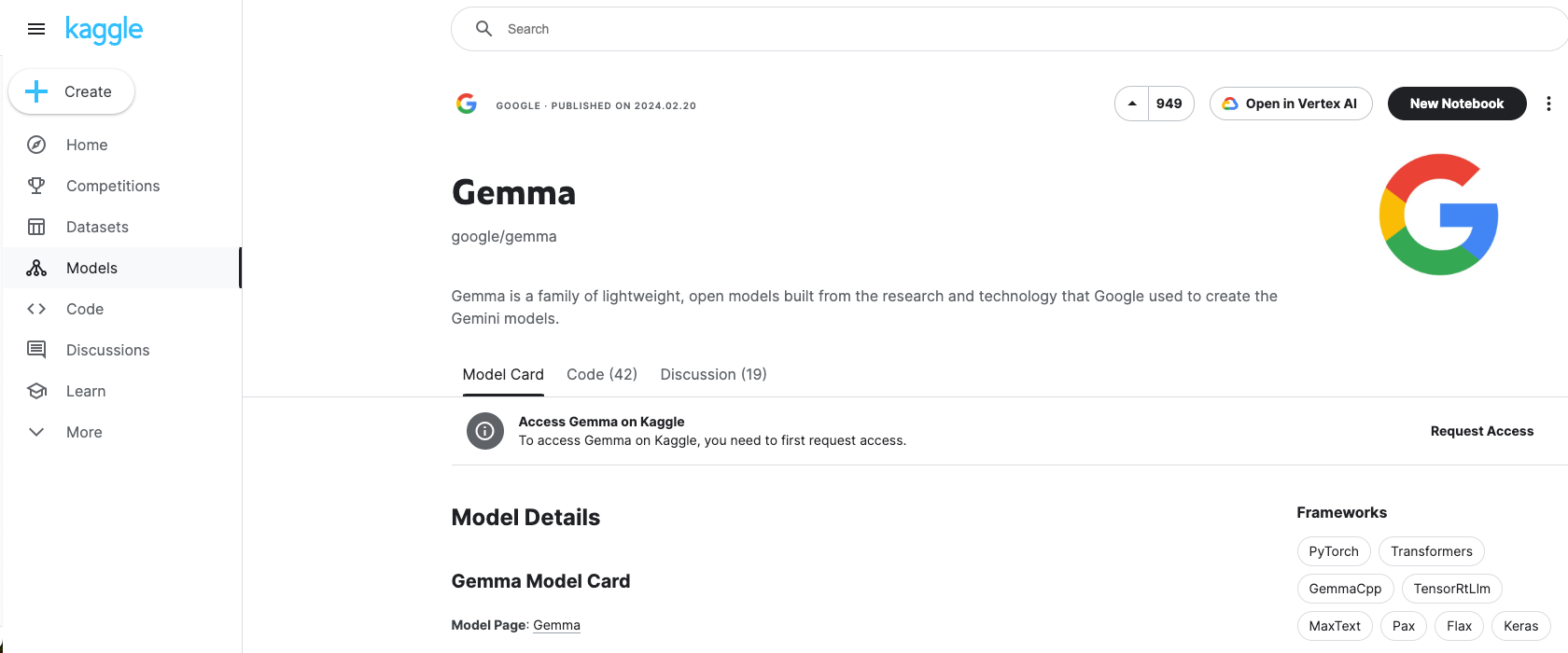
Task: Open the Create menu
Action: point(71,91)
